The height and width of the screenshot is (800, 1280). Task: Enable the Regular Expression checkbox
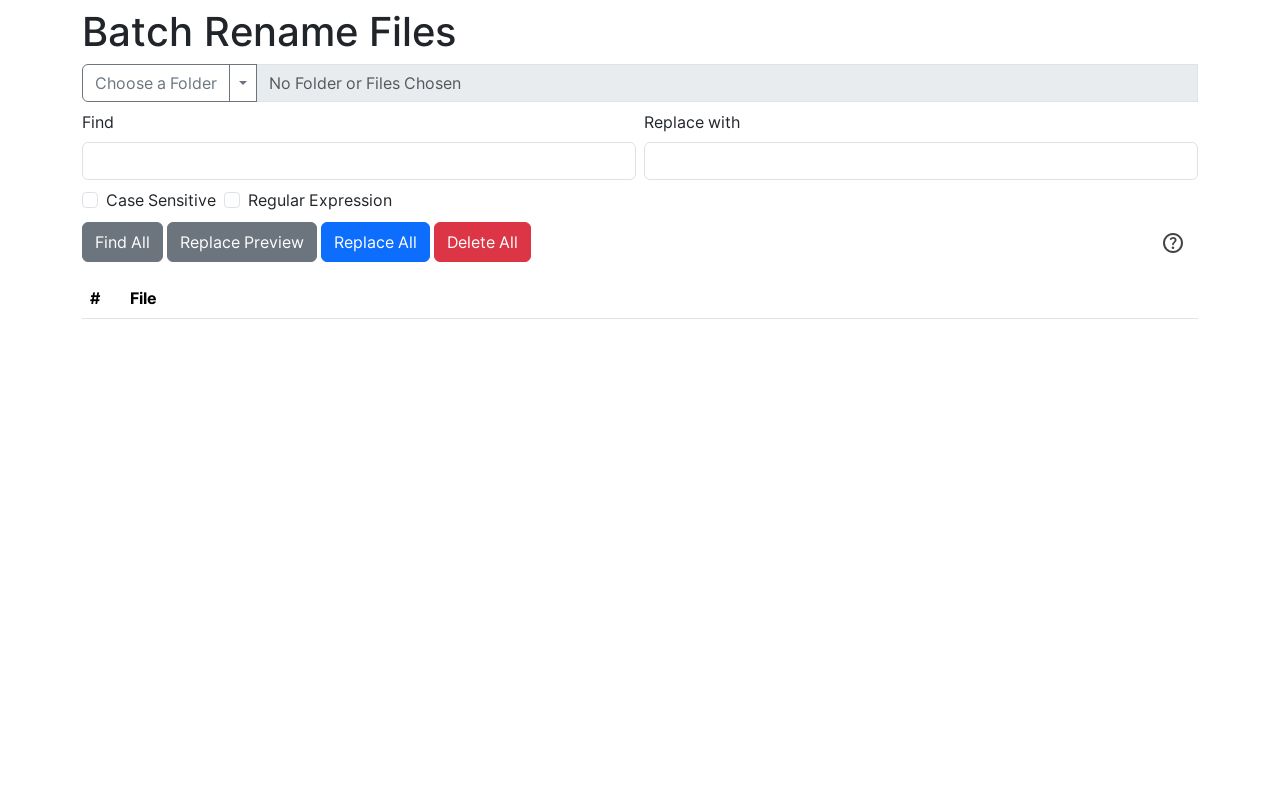[232, 200]
